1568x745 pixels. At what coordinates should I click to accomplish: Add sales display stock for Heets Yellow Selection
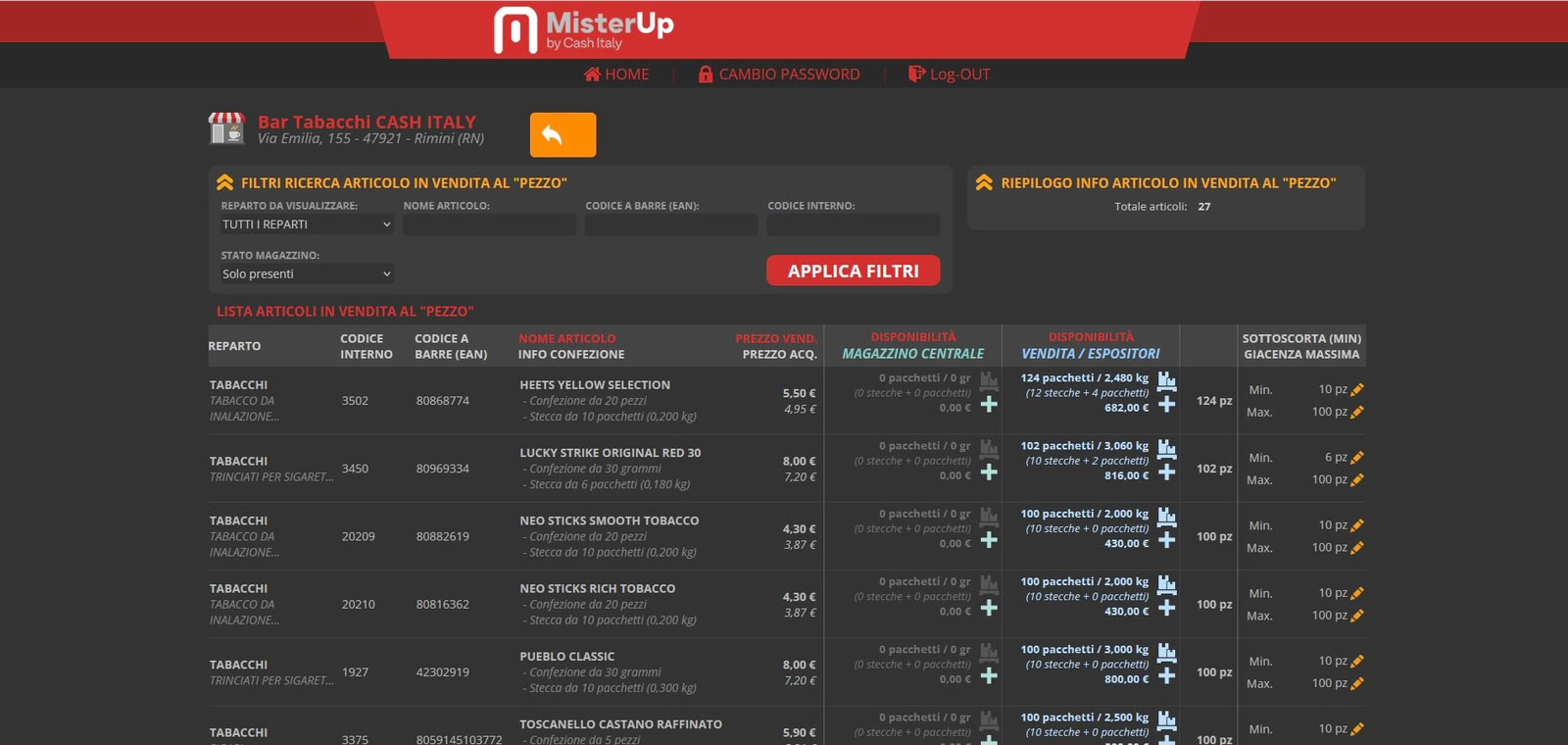click(x=1166, y=404)
